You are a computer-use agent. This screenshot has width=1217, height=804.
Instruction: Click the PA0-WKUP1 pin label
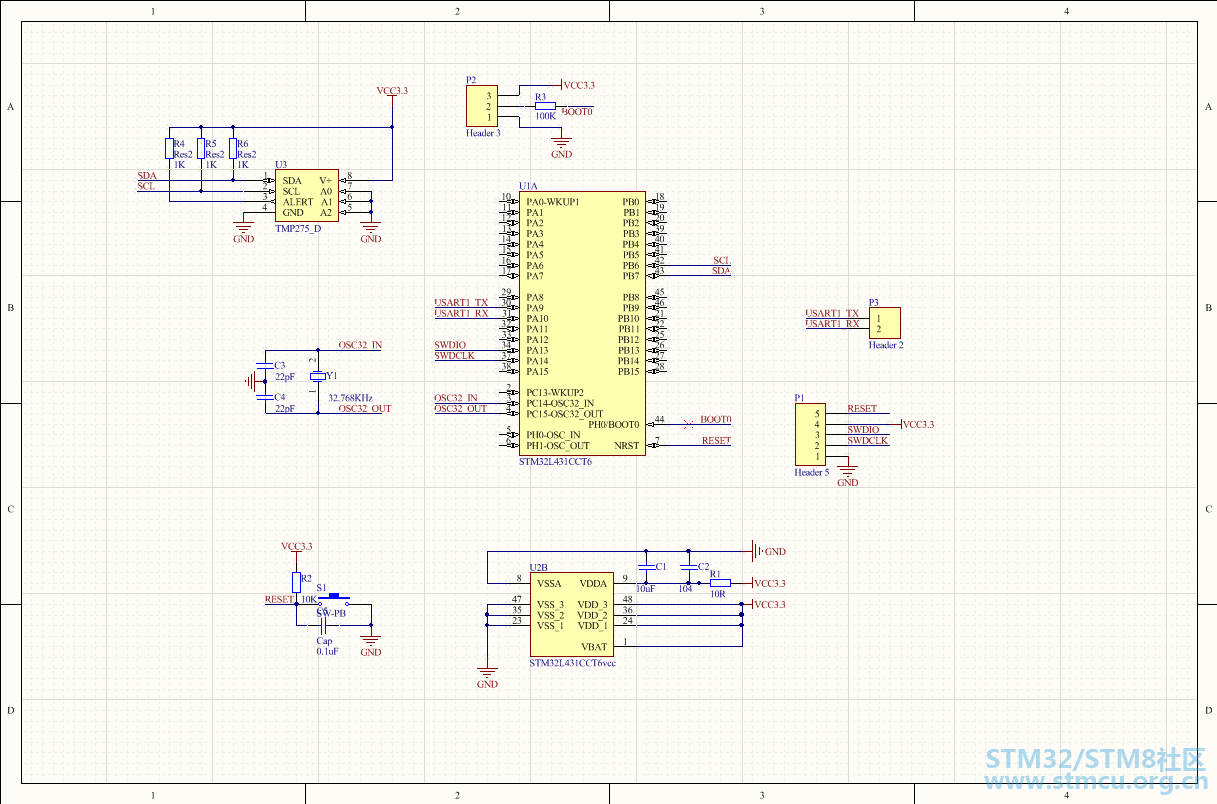tap(552, 202)
